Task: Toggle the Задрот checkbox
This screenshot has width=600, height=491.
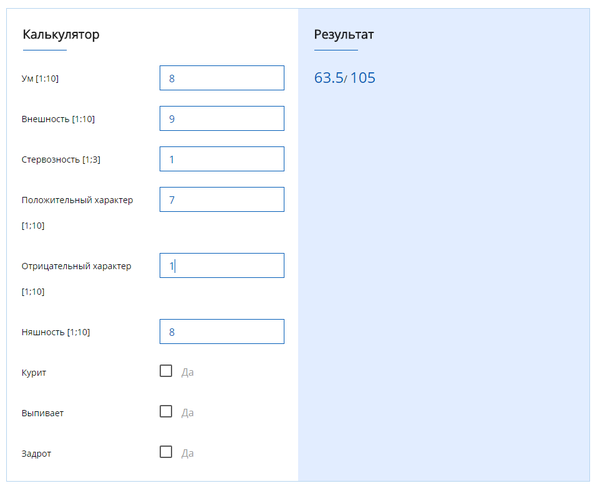Action: pos(166,451)
